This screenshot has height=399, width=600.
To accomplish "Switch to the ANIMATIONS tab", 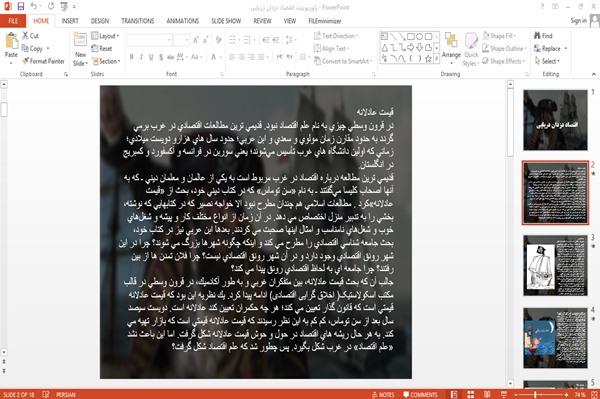I will (x=183, y=21).
